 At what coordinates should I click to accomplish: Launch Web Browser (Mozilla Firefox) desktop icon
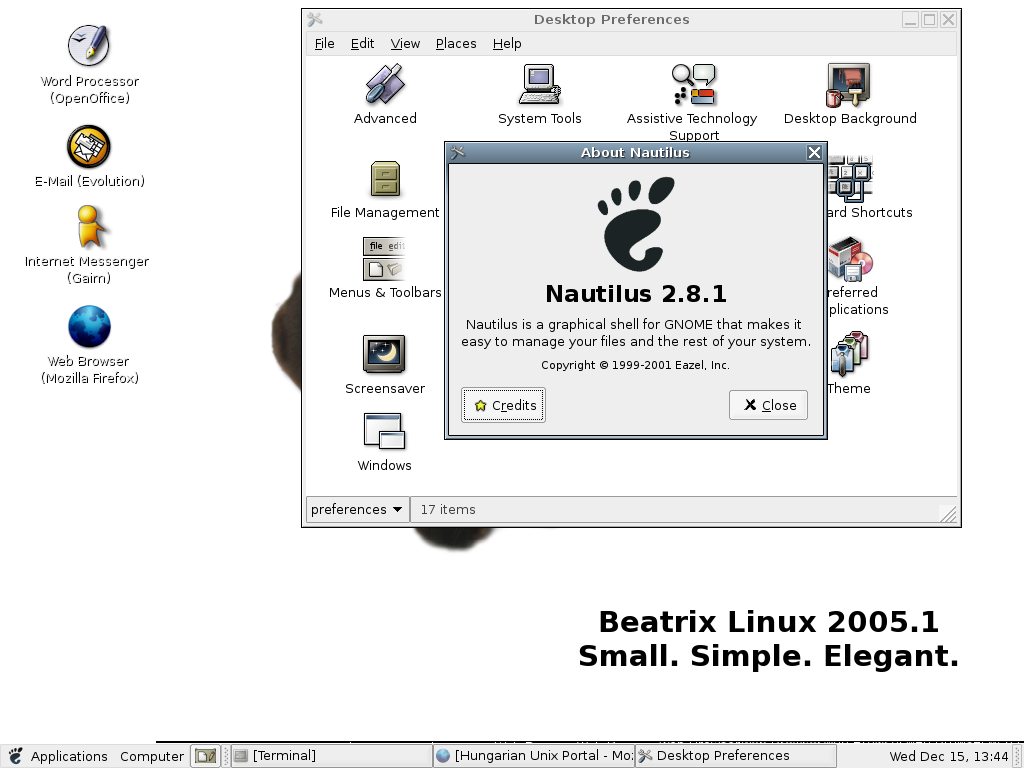pos(89,327)
